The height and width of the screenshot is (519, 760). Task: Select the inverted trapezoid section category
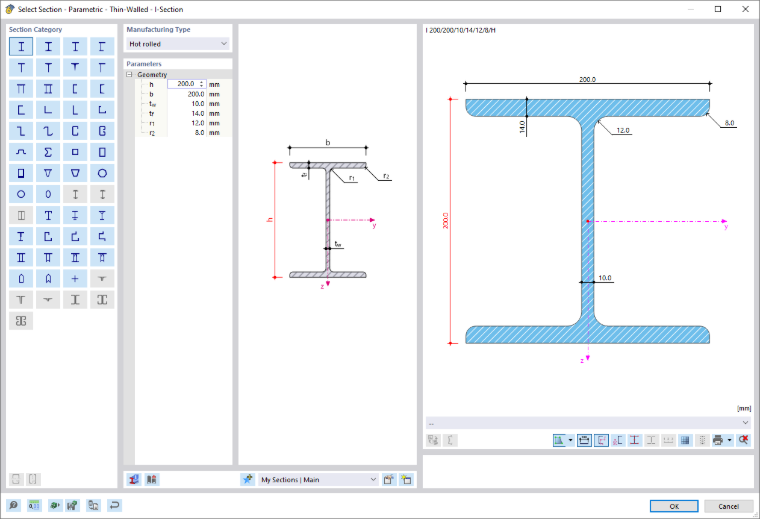point(75,173)
